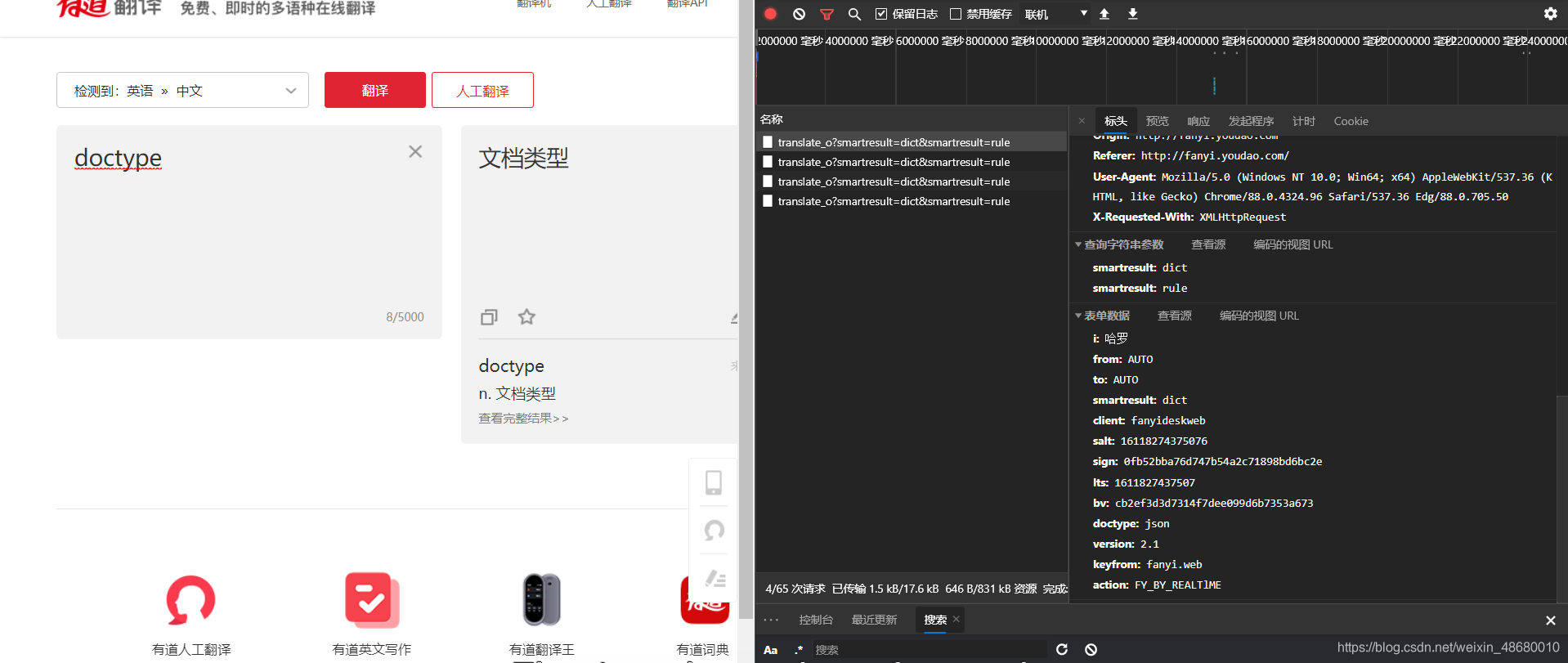Viewport: 1568px width, 663px height.
Task: Clear the doctype input text
Action: pos(415,151)
